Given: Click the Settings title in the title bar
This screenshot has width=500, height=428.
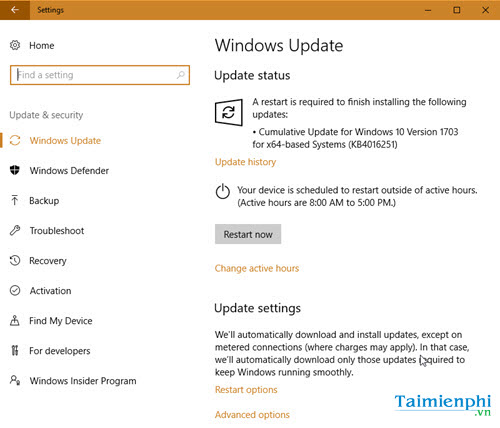Looking at the screenshot, I should point(50,10).
